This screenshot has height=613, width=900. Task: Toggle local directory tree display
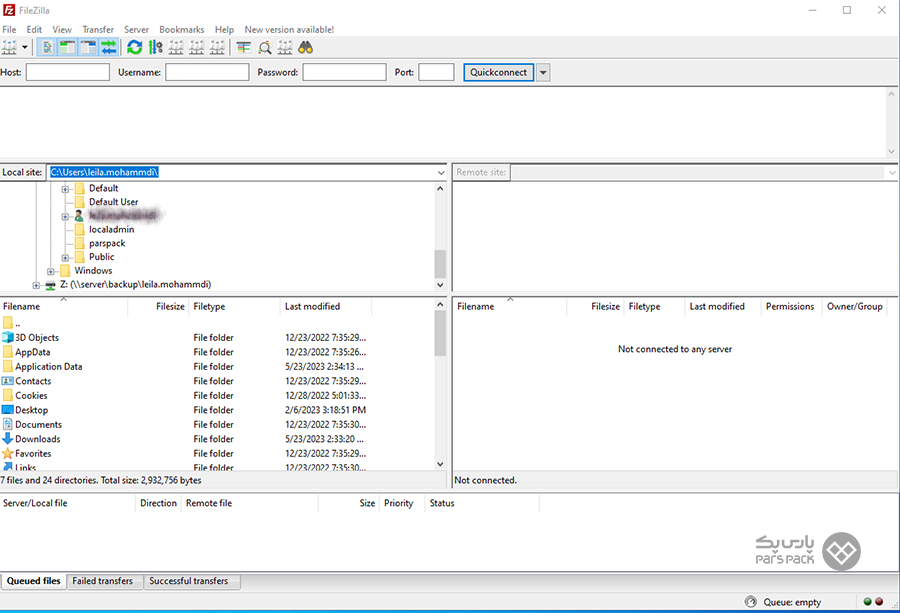click(x=68, y=48)
